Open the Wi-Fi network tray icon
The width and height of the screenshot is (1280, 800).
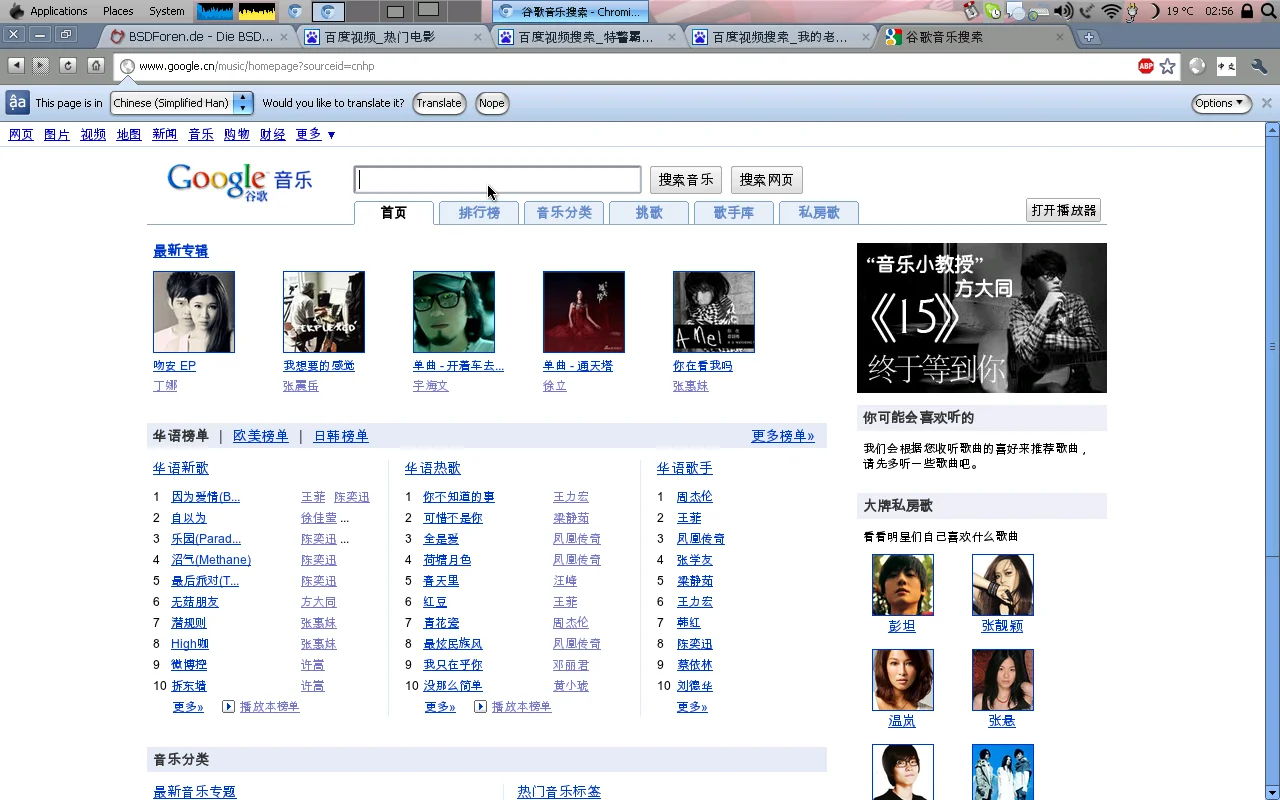tap(1111, 11)
